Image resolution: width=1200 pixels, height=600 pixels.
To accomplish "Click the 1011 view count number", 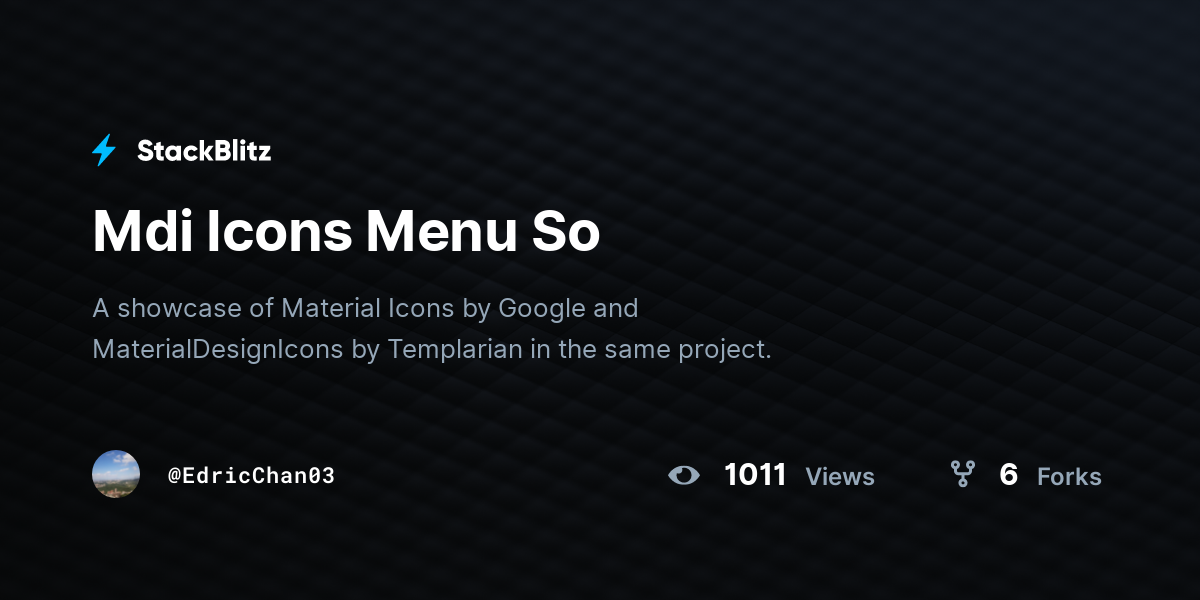I will (755, 475).
